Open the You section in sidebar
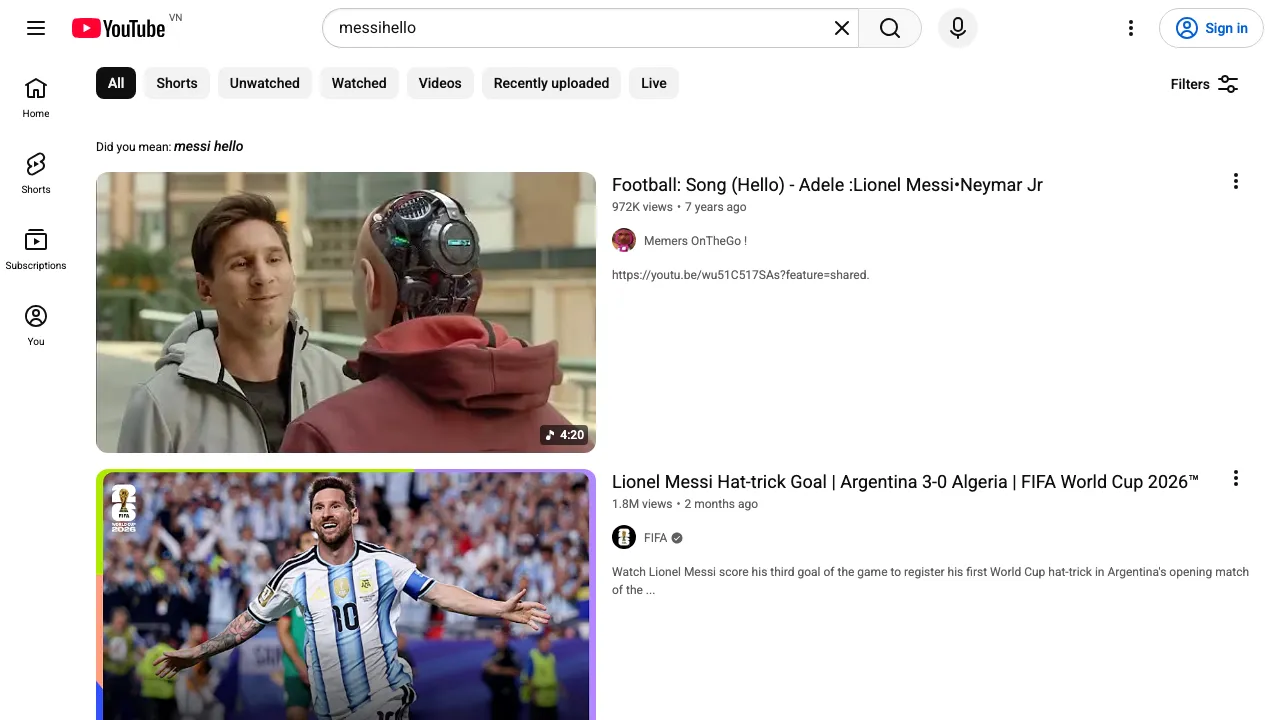Image resolution: width=1280 pixels, height=720 pixels. (36, 326)
